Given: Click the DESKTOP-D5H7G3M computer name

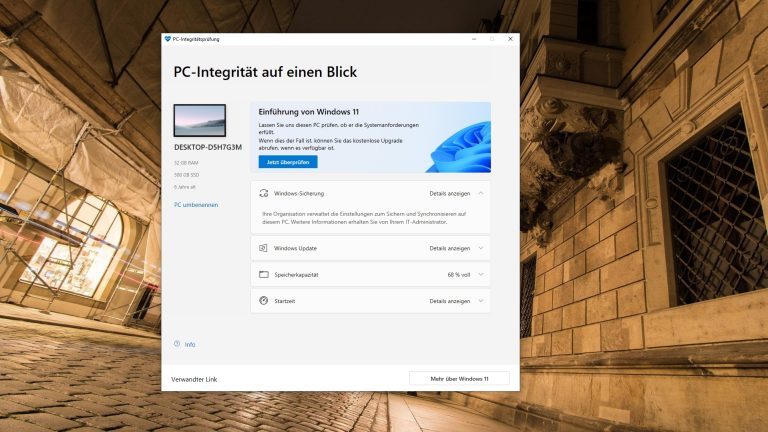Looking at the screenshot, I should click(x=208, y=147).
